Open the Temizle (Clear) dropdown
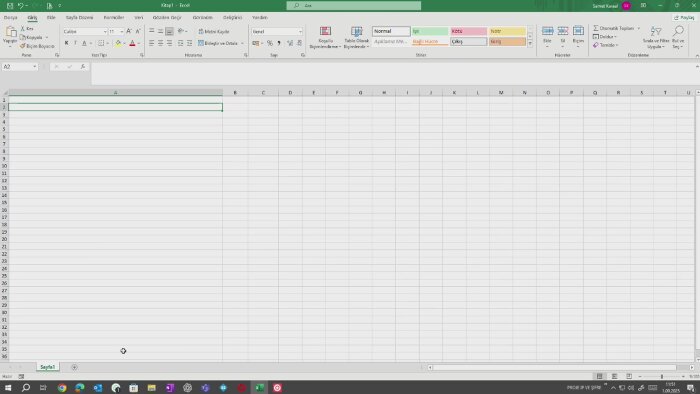The width and height of the screenshot is (700, 394). pyautogui.click(x=606, y=45)
